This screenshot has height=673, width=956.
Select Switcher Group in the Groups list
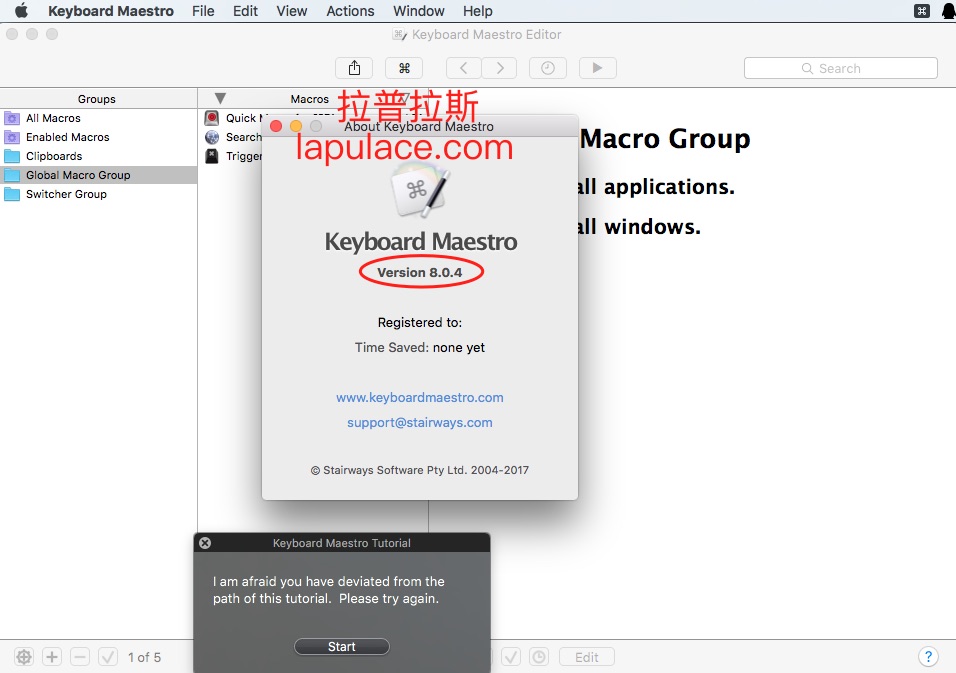66,194
